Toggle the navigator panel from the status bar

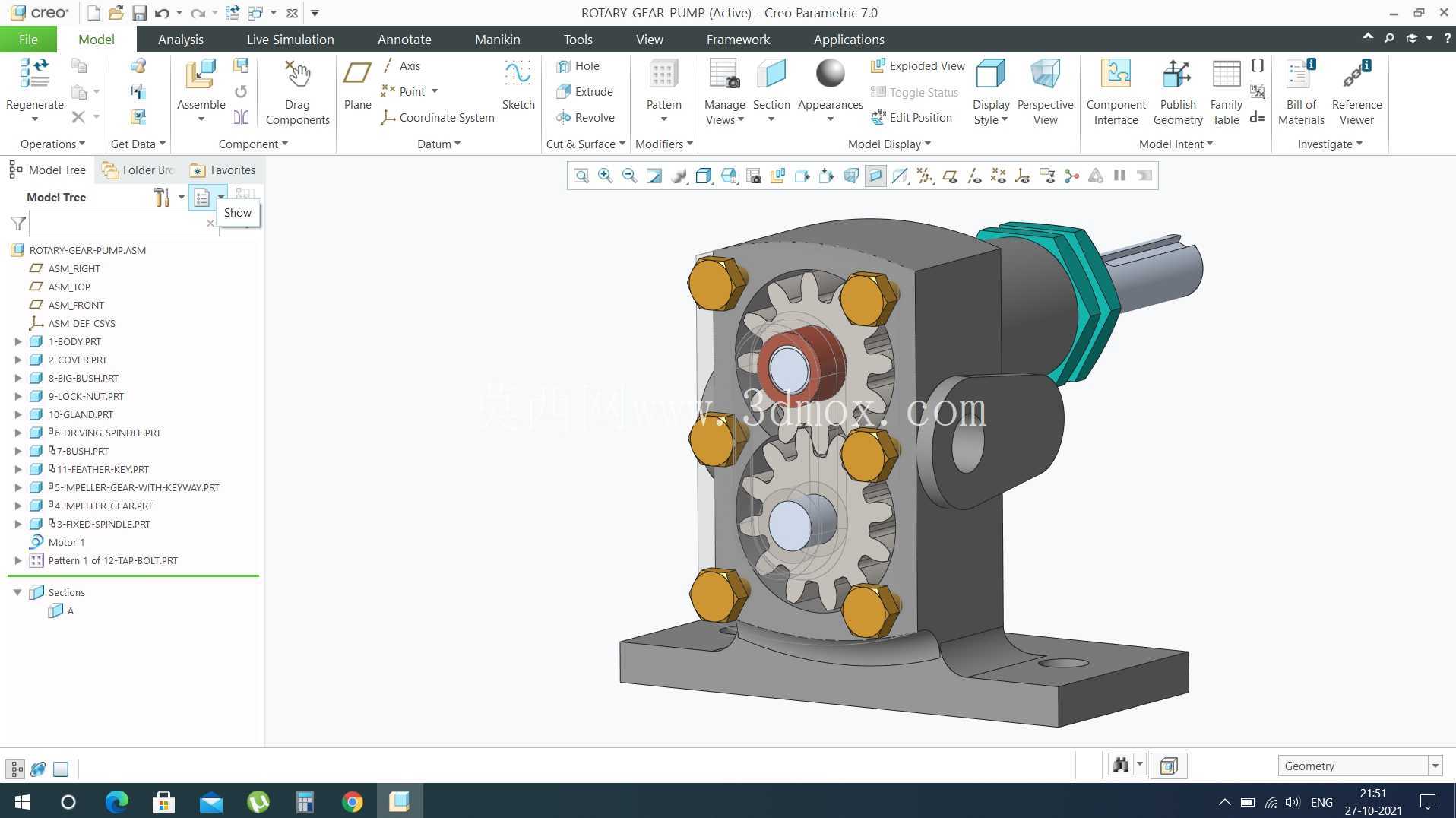tap(15, 769)
